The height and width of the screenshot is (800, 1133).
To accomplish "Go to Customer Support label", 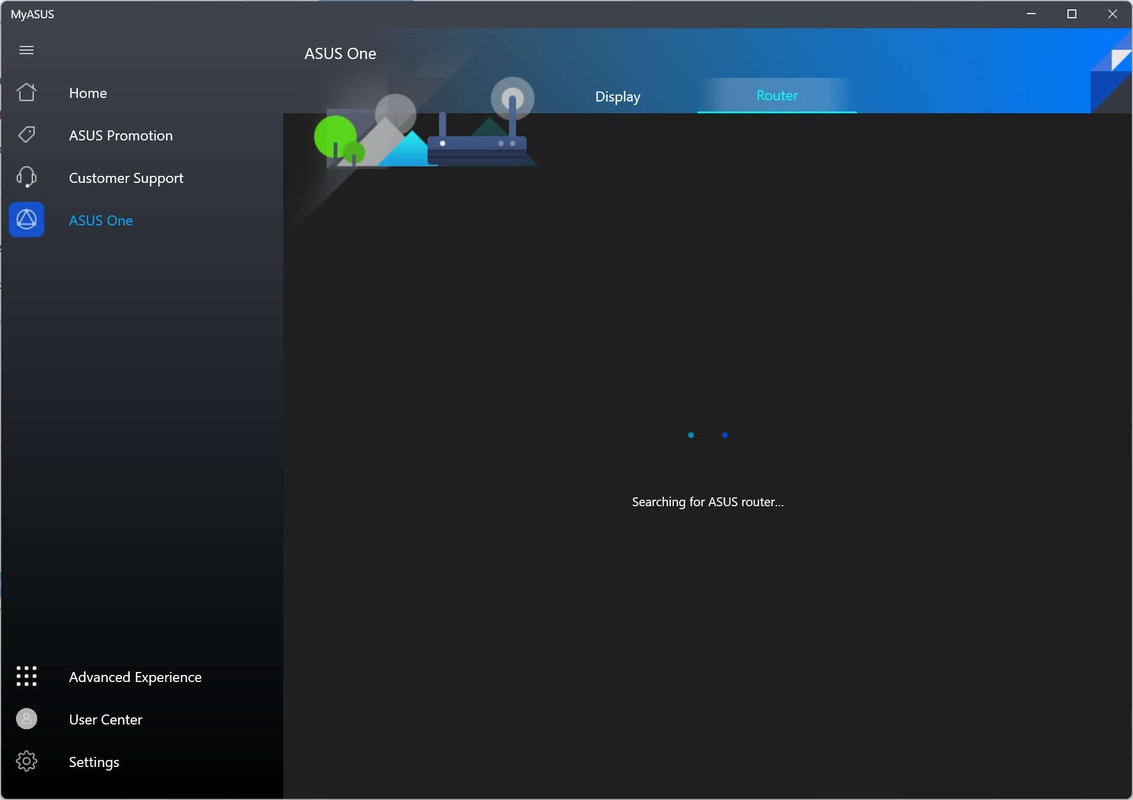I will coord(126,179).
